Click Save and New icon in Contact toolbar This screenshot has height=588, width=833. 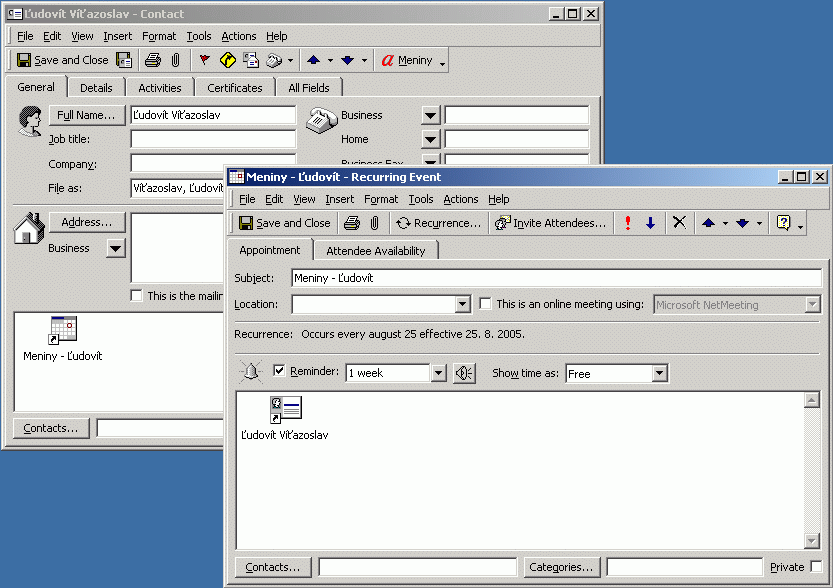pyautogui.click(x=124, y=60)
